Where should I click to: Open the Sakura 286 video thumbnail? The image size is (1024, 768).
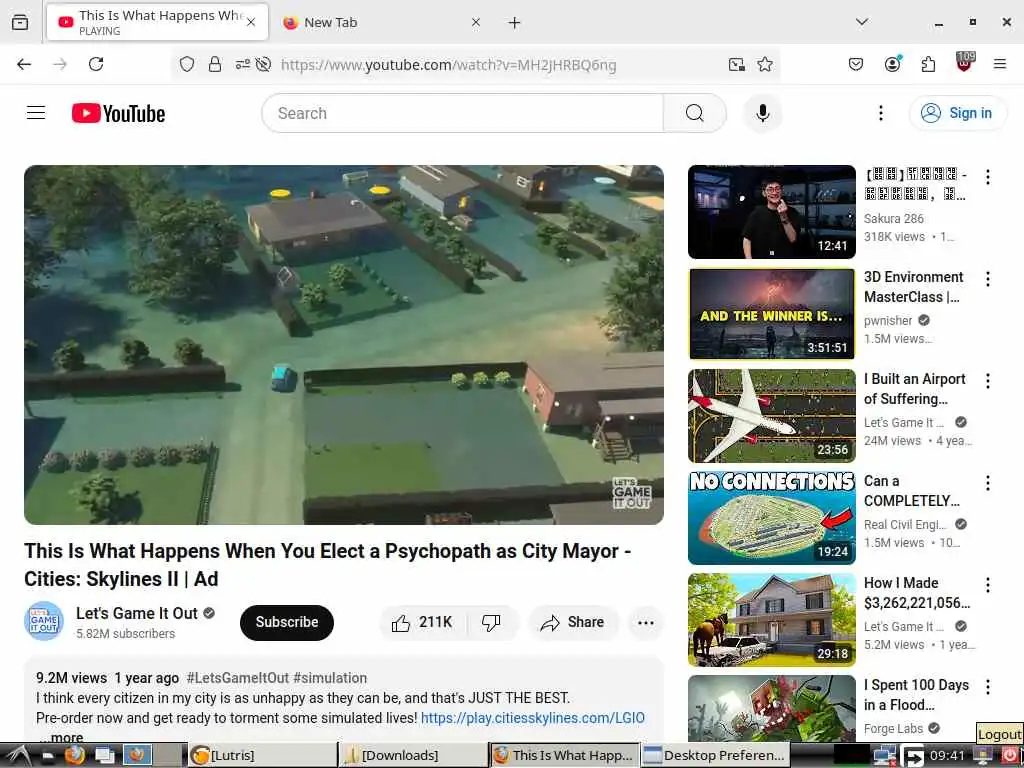coord(771,212)
